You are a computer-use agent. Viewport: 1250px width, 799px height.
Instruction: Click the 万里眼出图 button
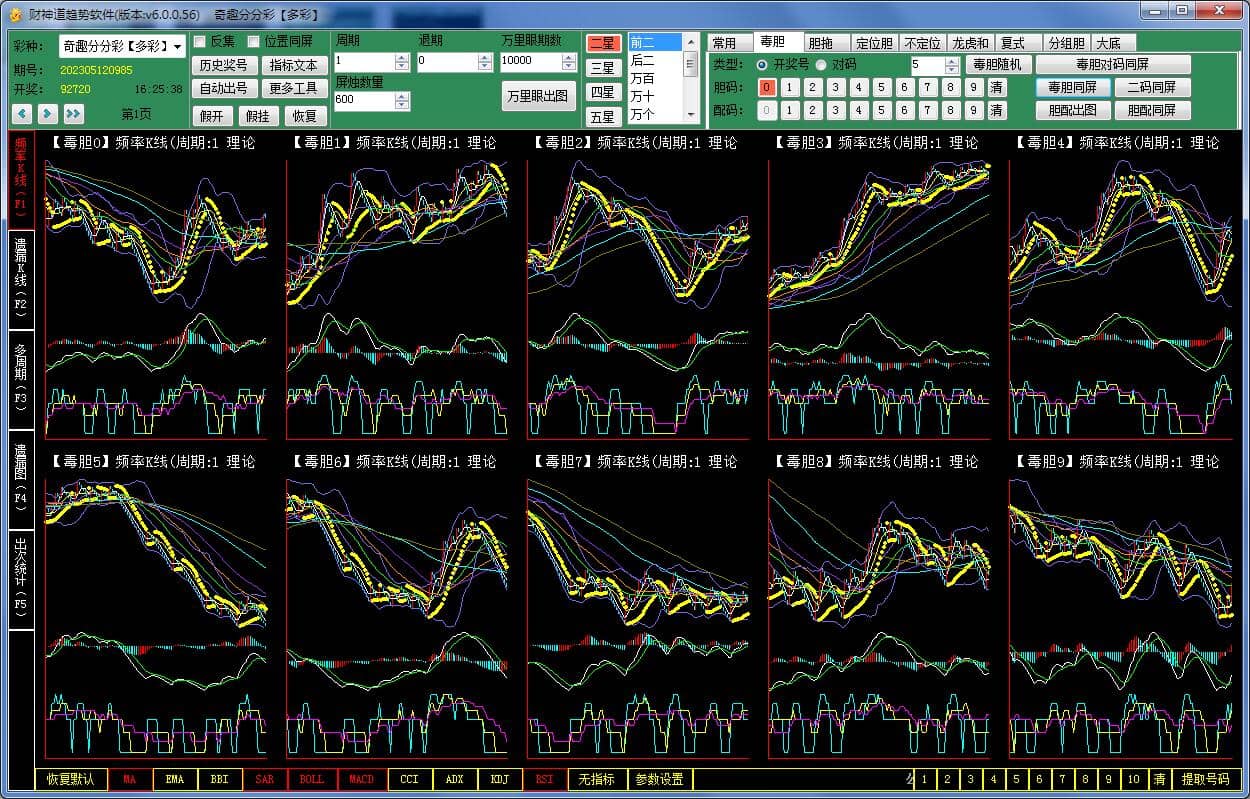pyautogui.click(x=538, y=96)
